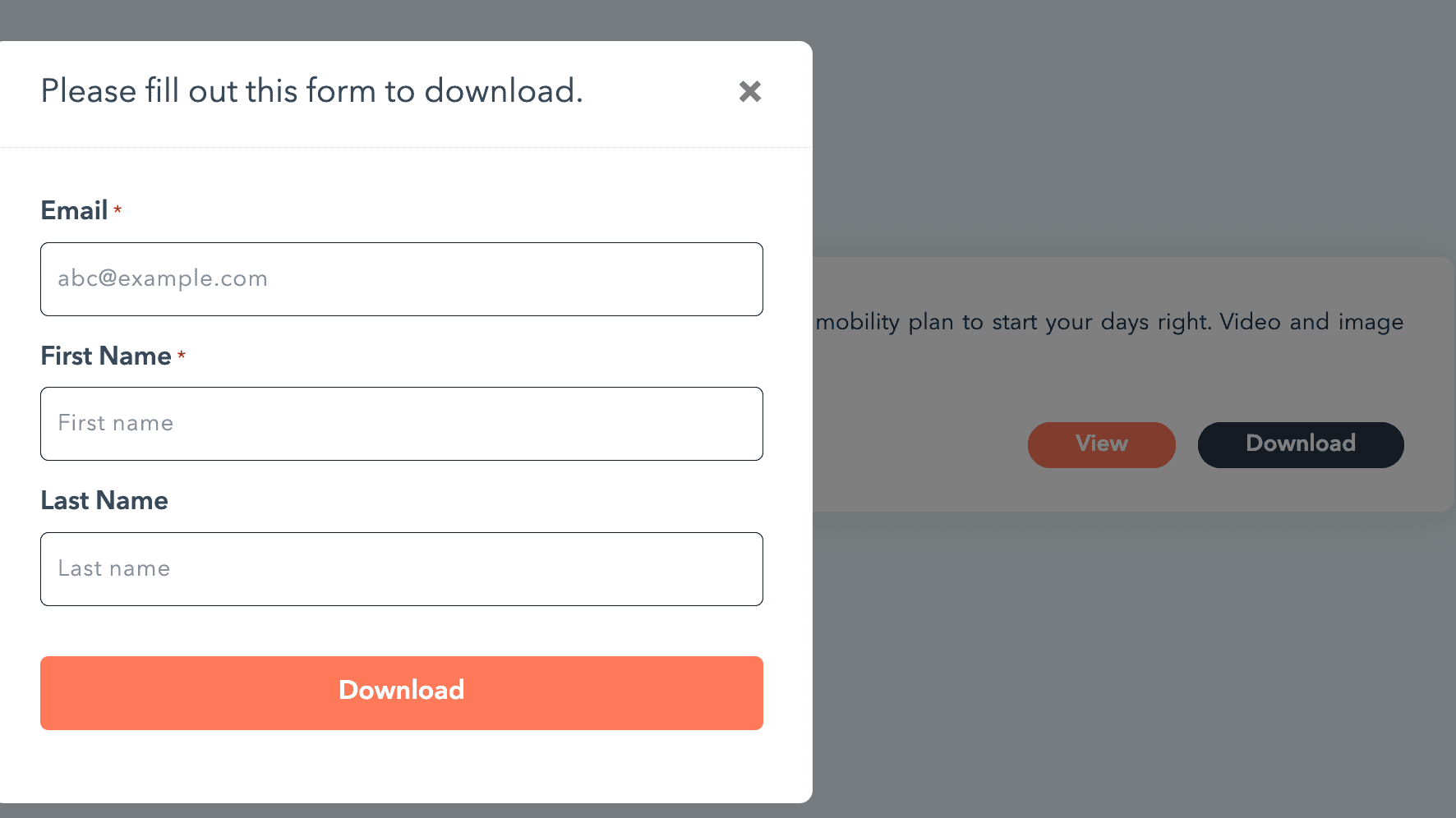Image resolution: width=1456 pixels, height=818 pixels.
Task: Click the First Name field label
Action: [106, 356]
